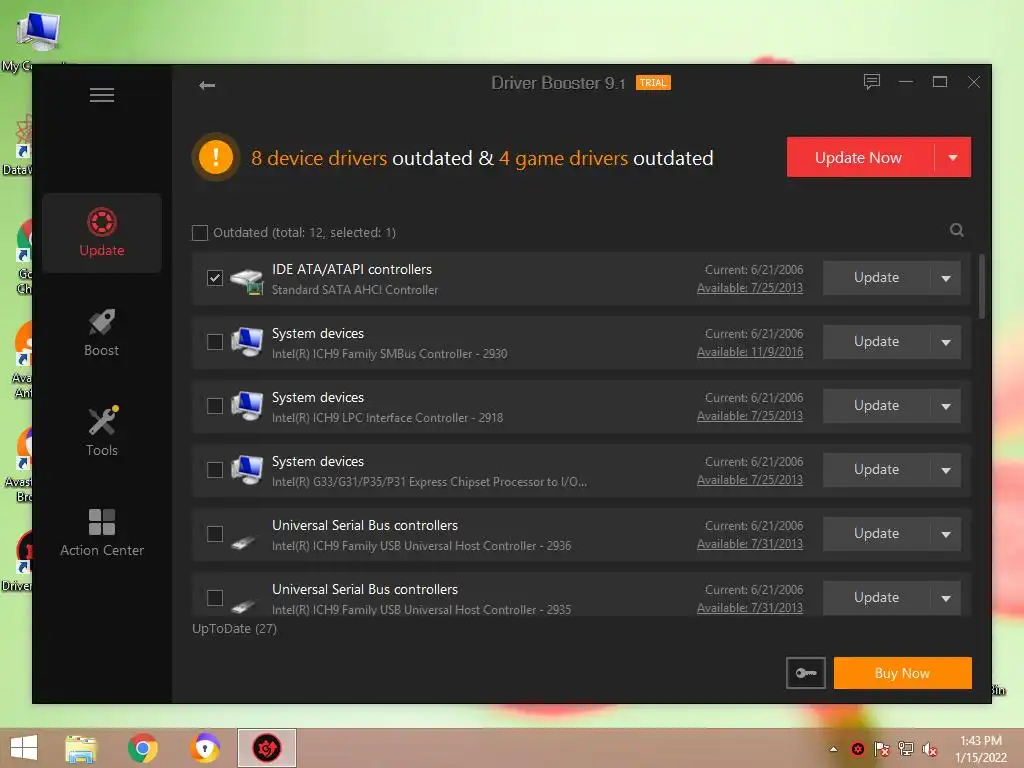This screenshot has width=1024, height=768.
Task: Click the LPC Interface Controller 2918 device icon
Action: point(247,406)
